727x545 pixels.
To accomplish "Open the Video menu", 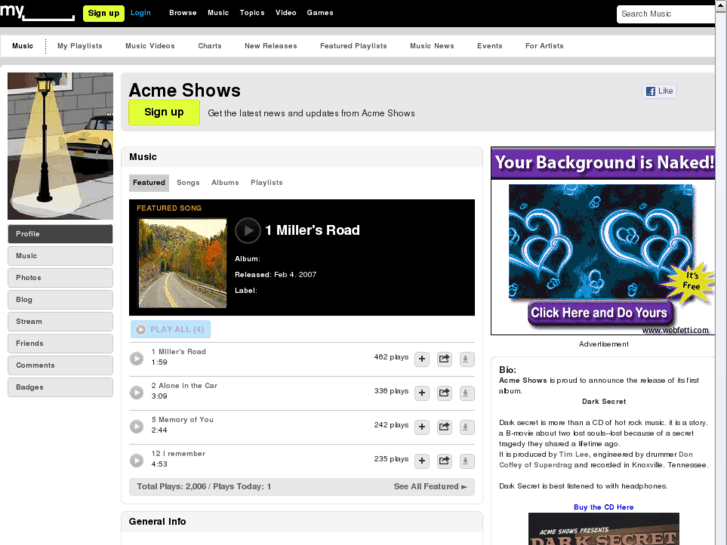I will click(x=286, y=13).
